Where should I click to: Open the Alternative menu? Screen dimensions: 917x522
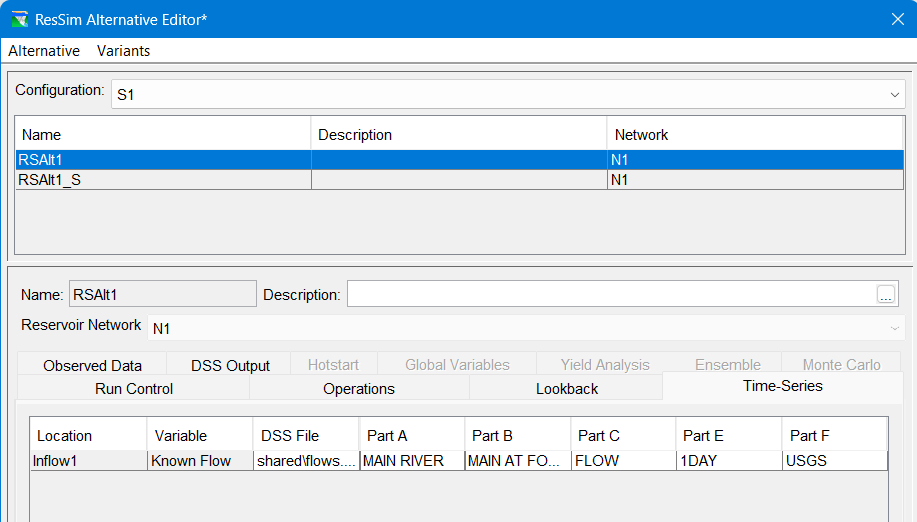click(44, 51)
